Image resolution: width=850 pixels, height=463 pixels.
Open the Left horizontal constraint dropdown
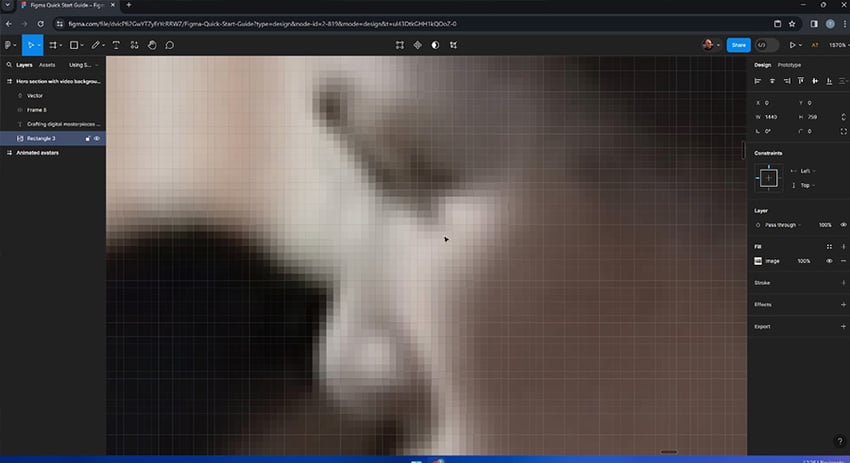[808, 171]
